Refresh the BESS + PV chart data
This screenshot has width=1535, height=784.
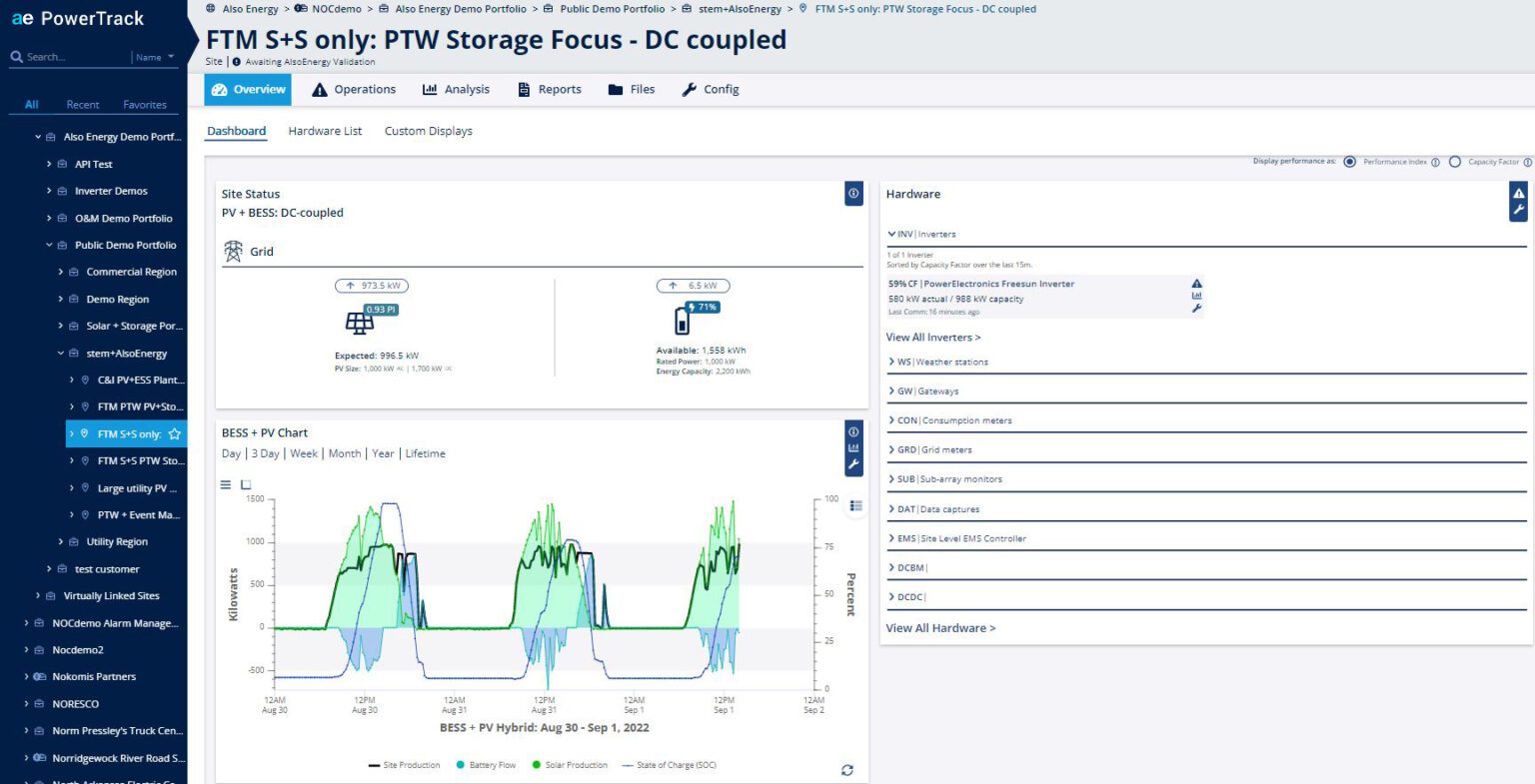click(x=847, y=770)
